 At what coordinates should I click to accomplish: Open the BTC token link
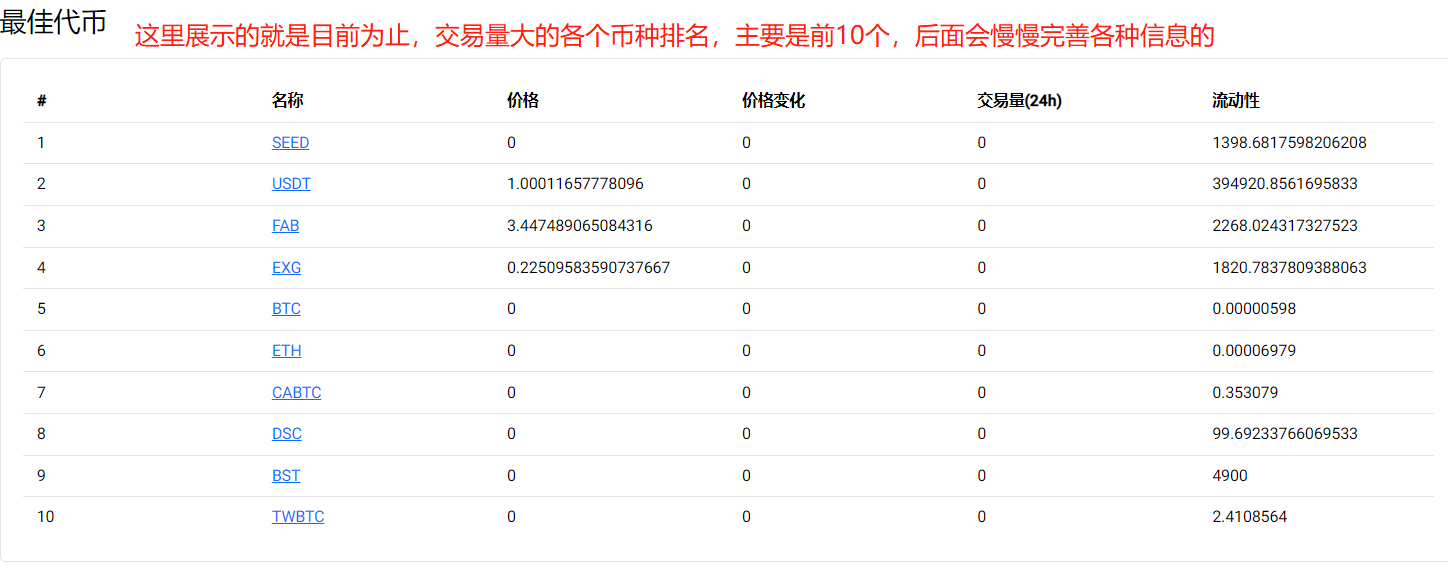coord(286,309)
